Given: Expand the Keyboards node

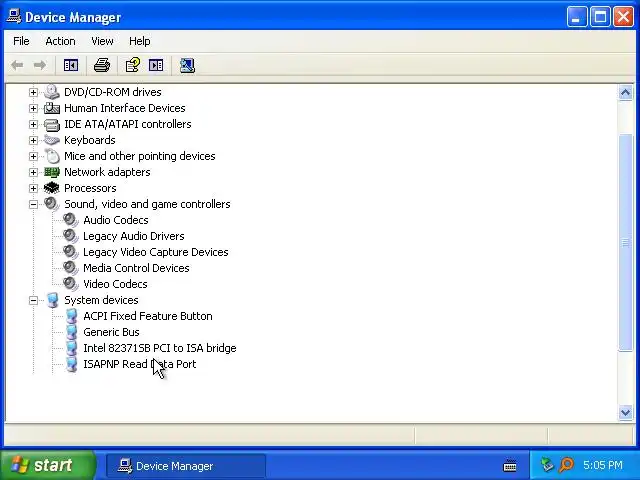Looking at the screenshot, I should click(x=33, y=140).
